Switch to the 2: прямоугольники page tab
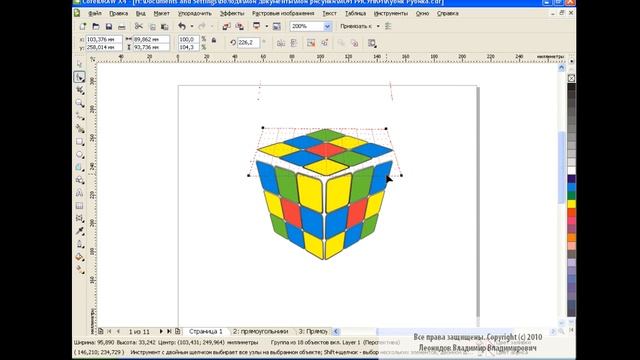Screen dimensions: 640x360 (x=260, y=331)
